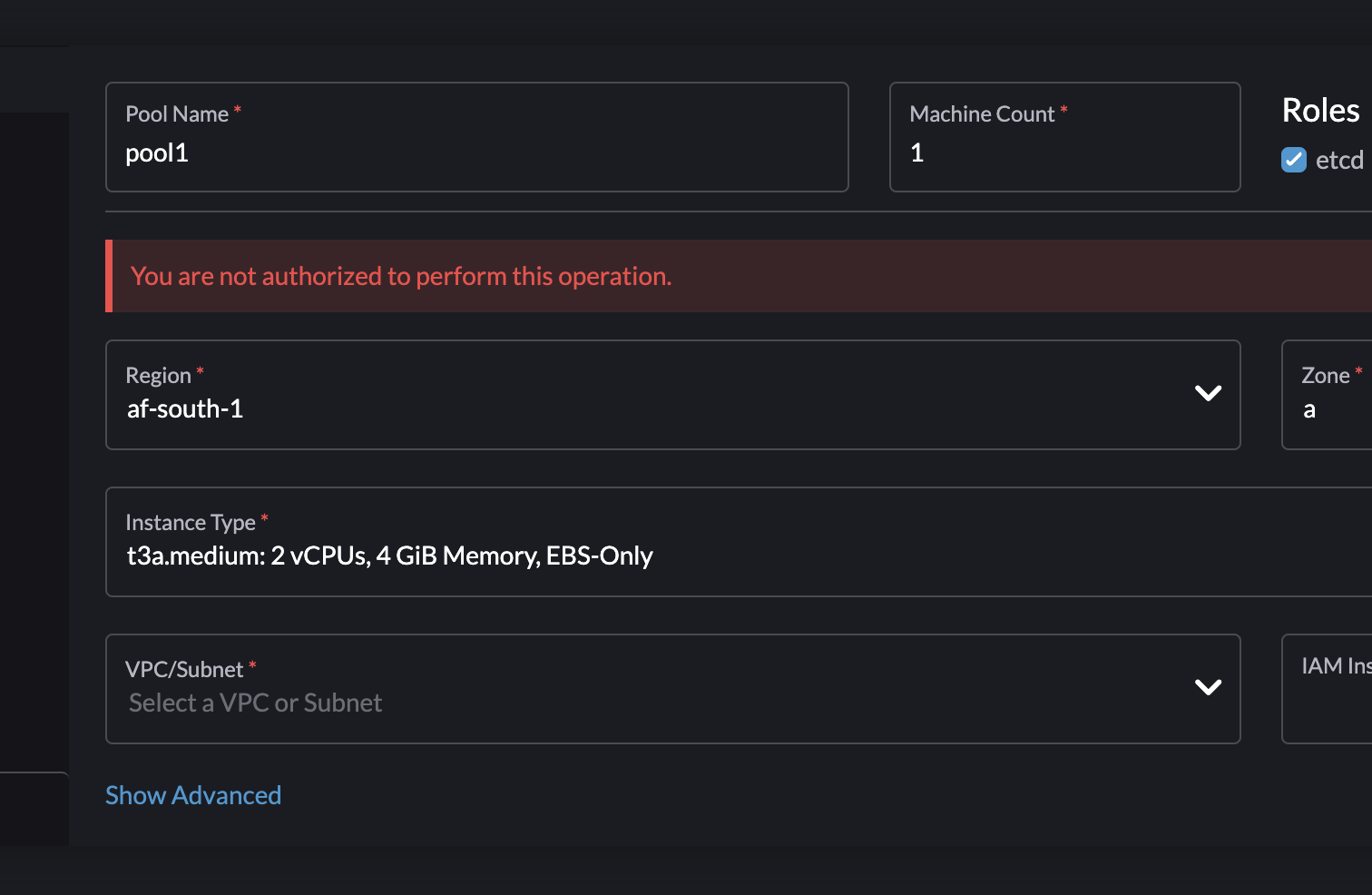Open the Region dropdown chevron
Screen dimensions: 1372x895
tap(1208, 394)
